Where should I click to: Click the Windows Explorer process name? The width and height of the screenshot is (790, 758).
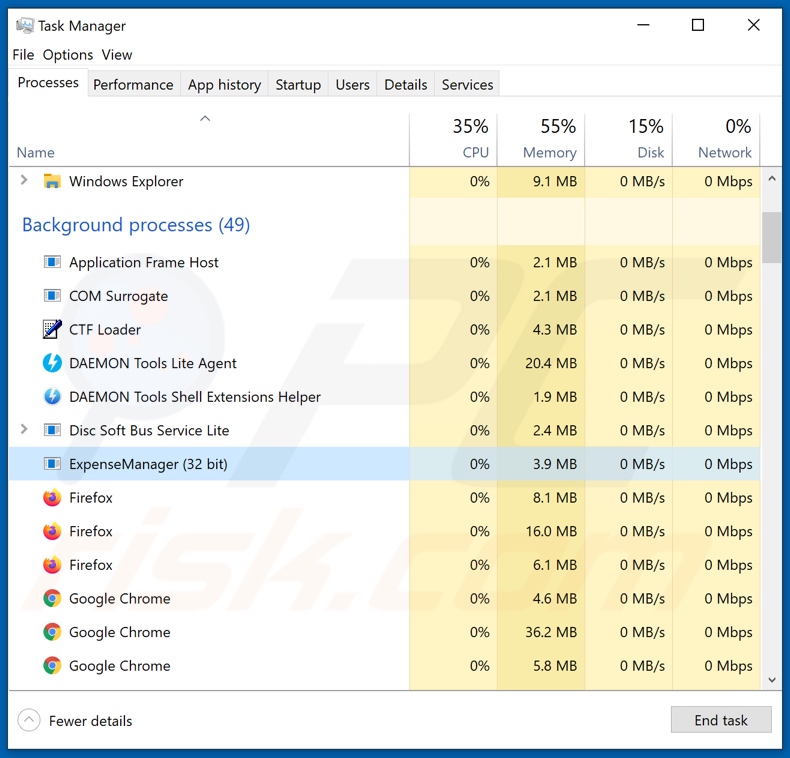pos(126,181)
